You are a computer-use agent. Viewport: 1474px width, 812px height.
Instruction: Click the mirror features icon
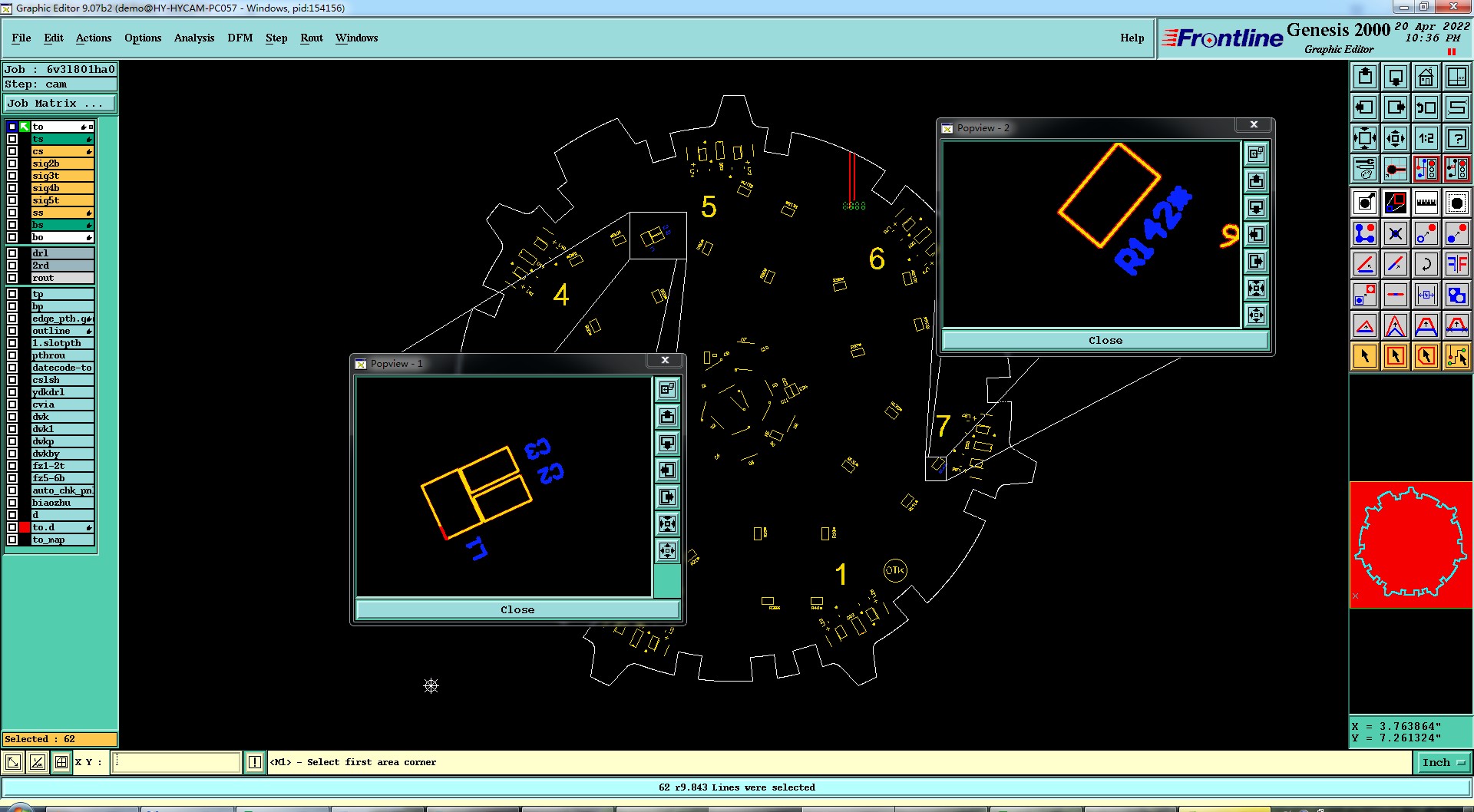point(1456,264)
